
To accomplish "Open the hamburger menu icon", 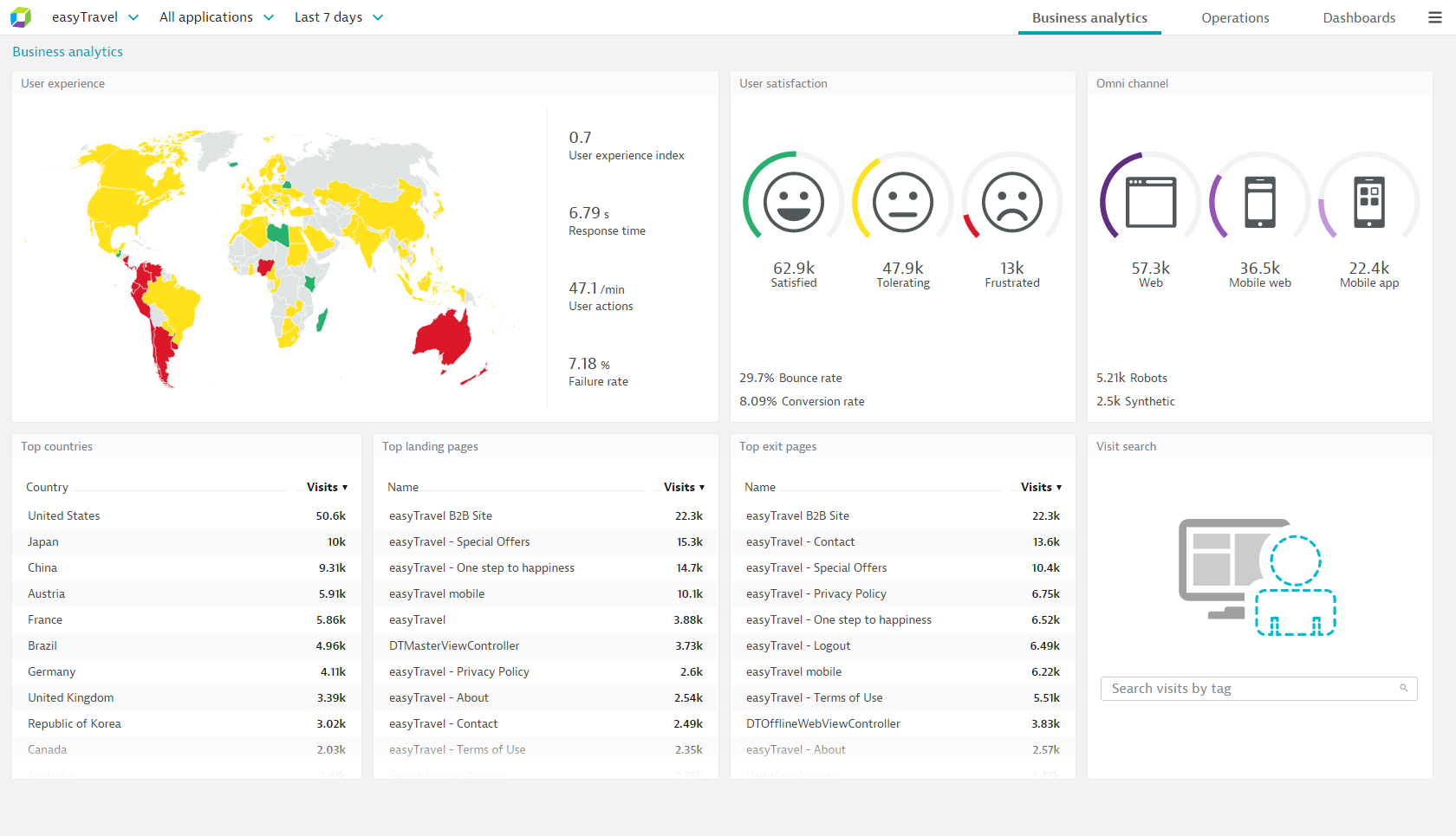I will tap(1435, 17).
